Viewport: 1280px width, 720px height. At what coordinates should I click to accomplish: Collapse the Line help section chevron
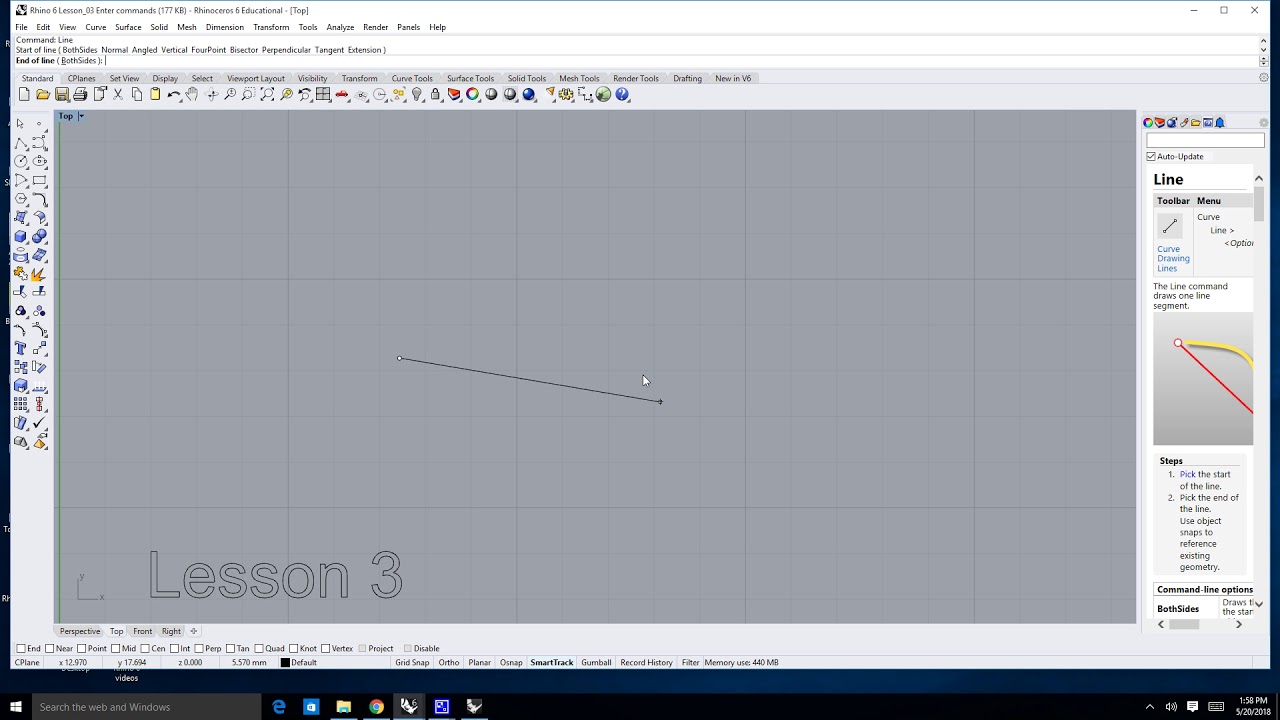pos(1258,179)
